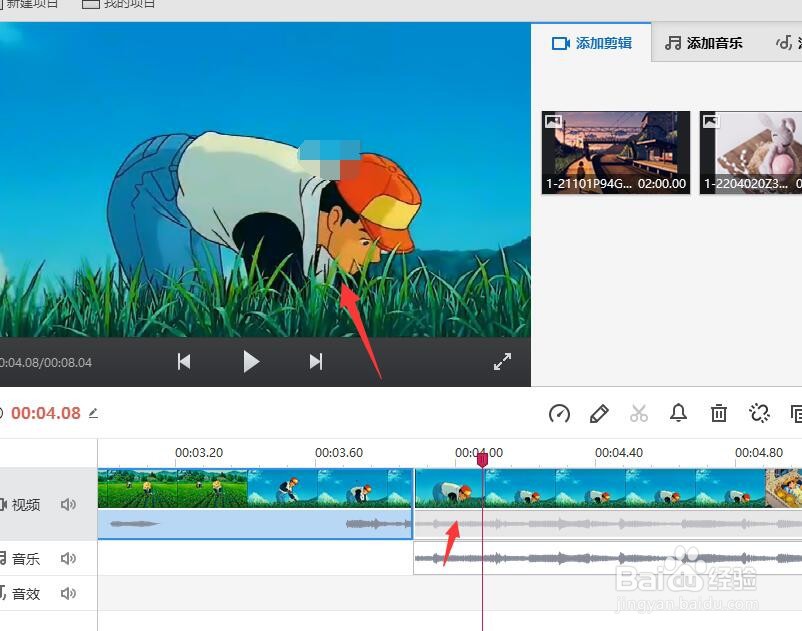802x631 pixels.
Task: Click the red 00:04.08 current time display
Action: pos(46,413)
